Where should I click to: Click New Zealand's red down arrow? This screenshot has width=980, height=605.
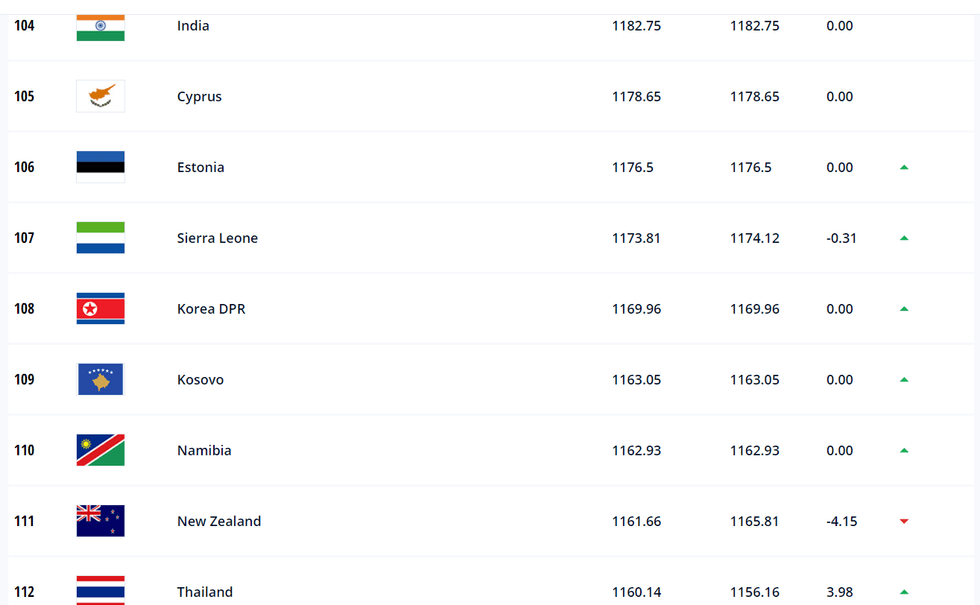(x=904, y=521)
